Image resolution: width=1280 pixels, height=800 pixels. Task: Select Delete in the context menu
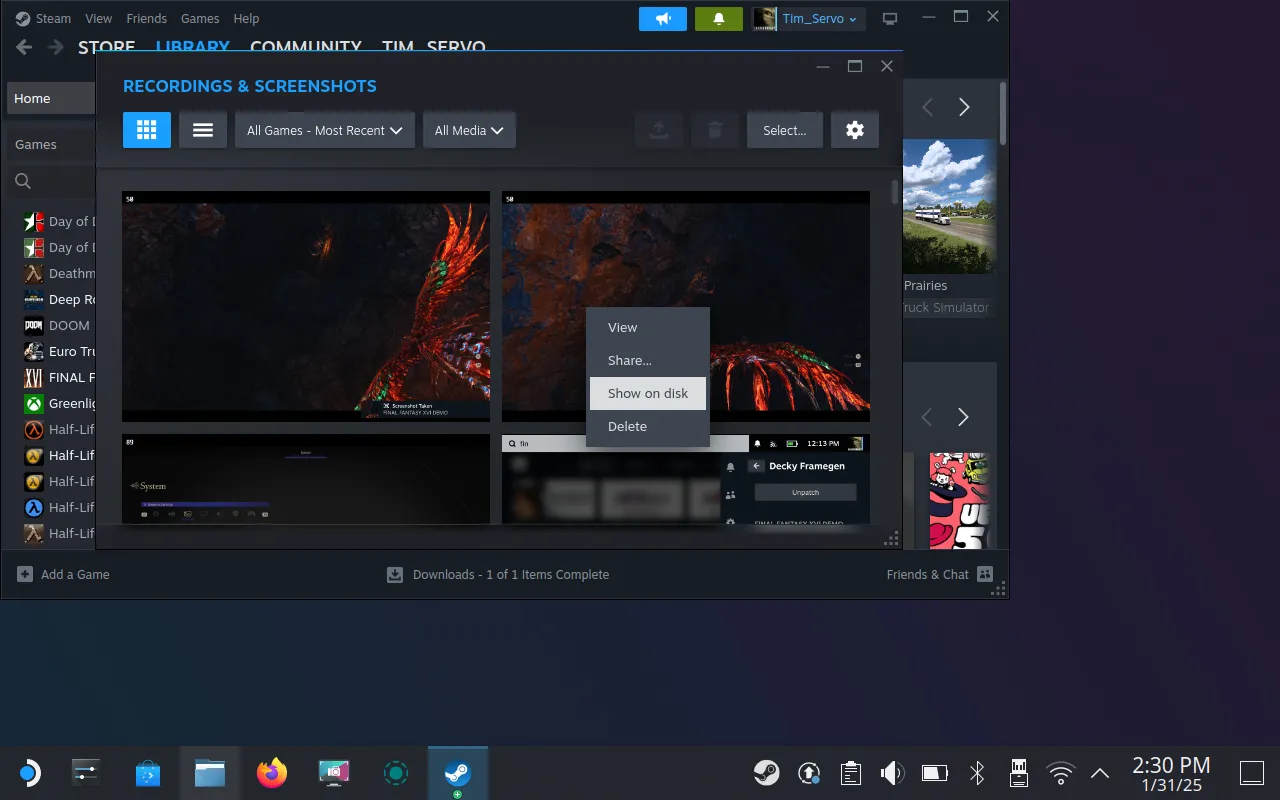click(628, 426)
